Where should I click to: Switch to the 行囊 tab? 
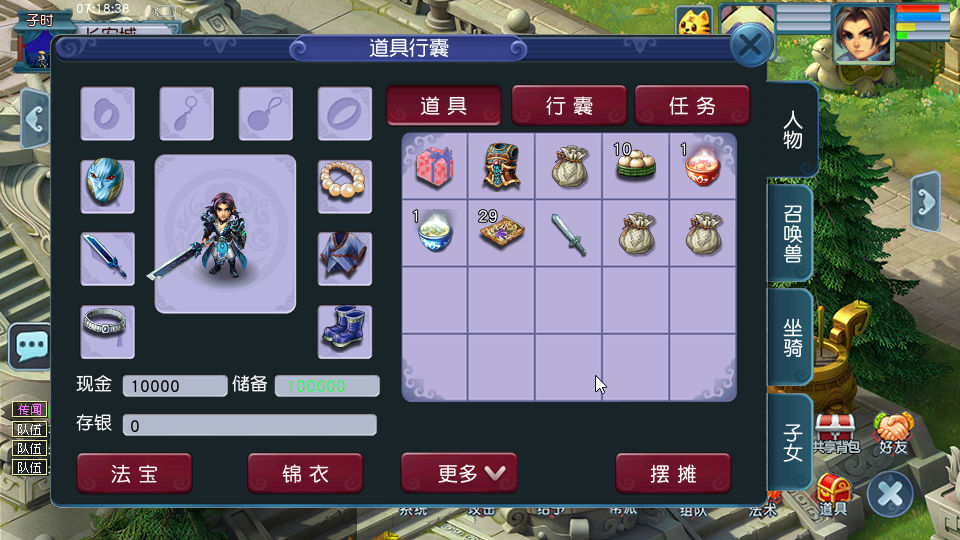pos(569,105)
